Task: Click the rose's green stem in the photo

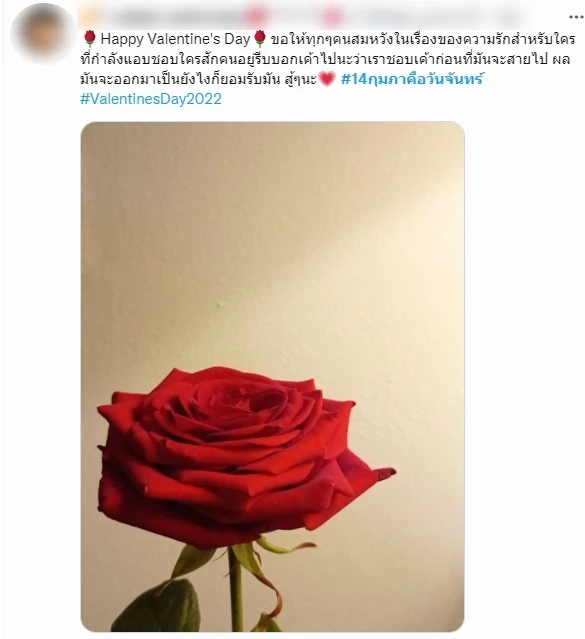Action: [235, 589]
